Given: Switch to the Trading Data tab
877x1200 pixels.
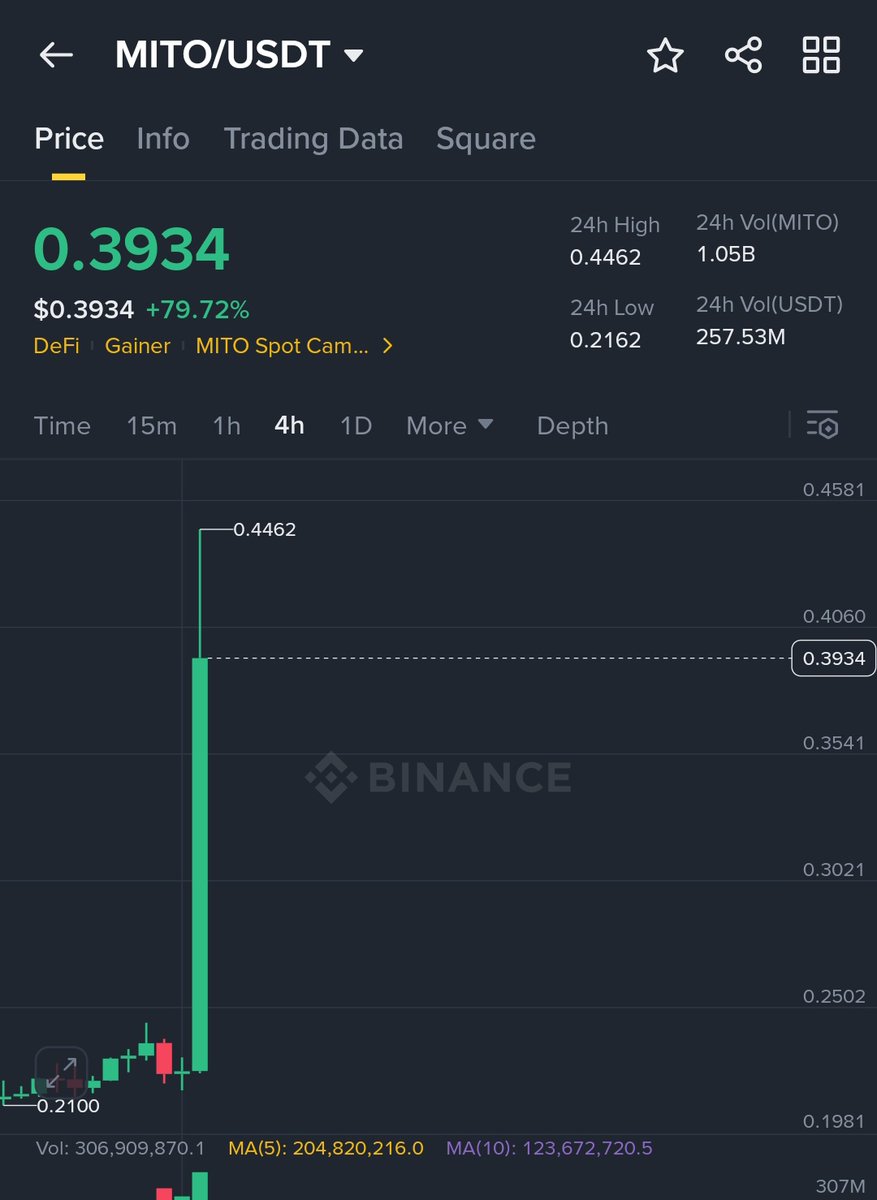Looking at the screenshot, I should coord(313,138).
